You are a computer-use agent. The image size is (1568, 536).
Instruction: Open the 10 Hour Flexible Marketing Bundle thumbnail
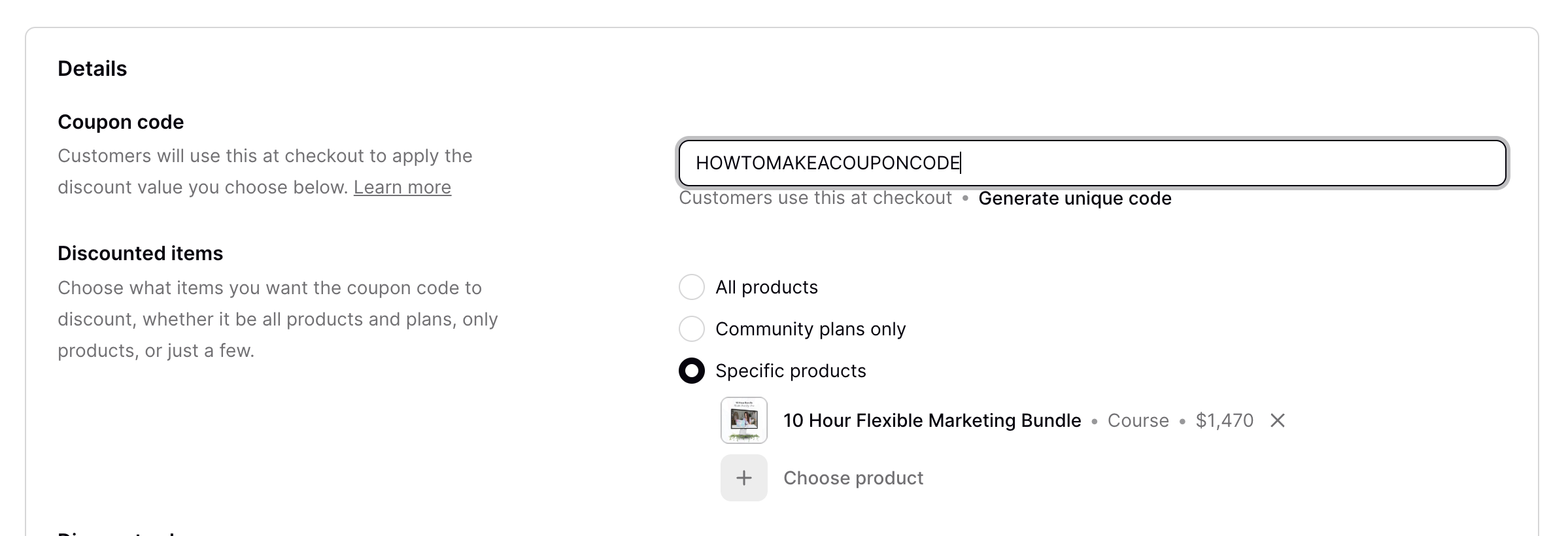click(x=743, y=420)
